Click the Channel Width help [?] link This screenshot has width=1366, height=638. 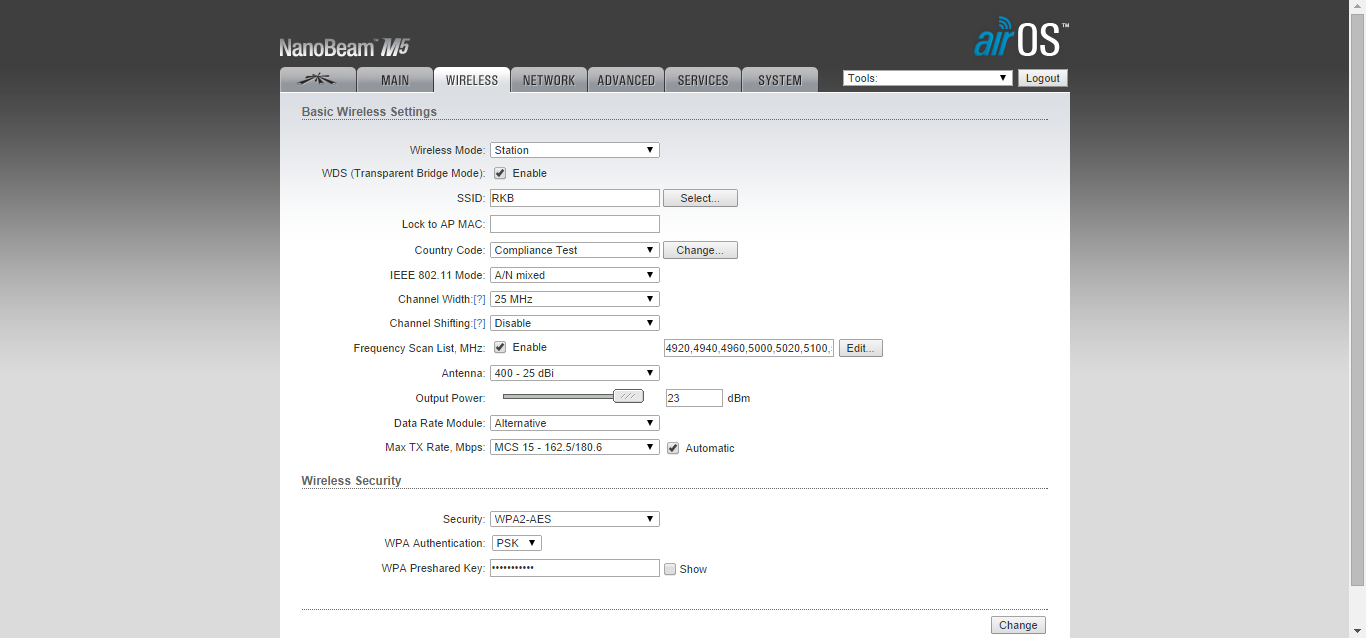tap(479, 300)
